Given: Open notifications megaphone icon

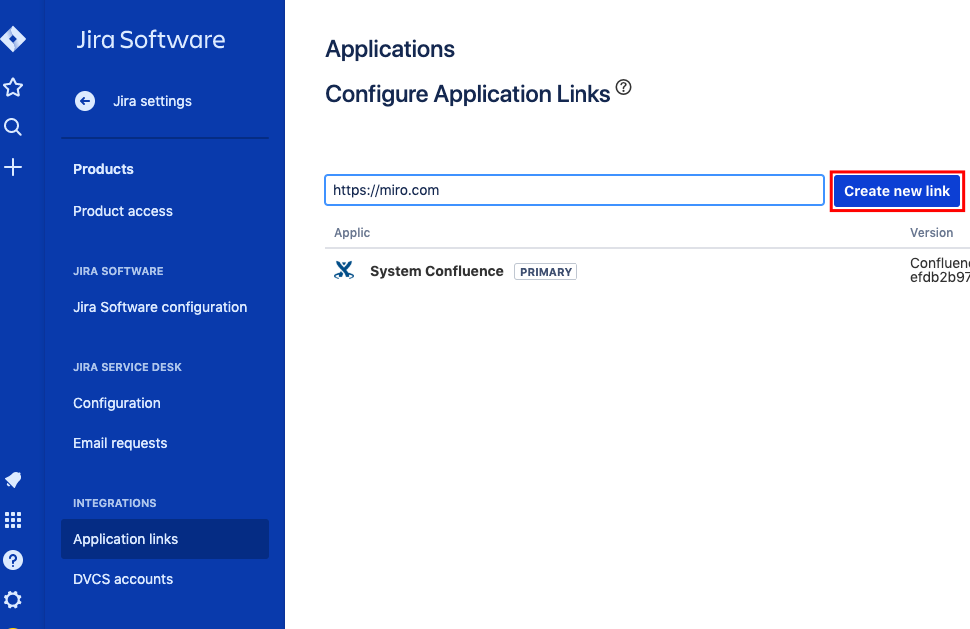Looking at the screenshot, I should pyautogui.click(x=13, y=480).
